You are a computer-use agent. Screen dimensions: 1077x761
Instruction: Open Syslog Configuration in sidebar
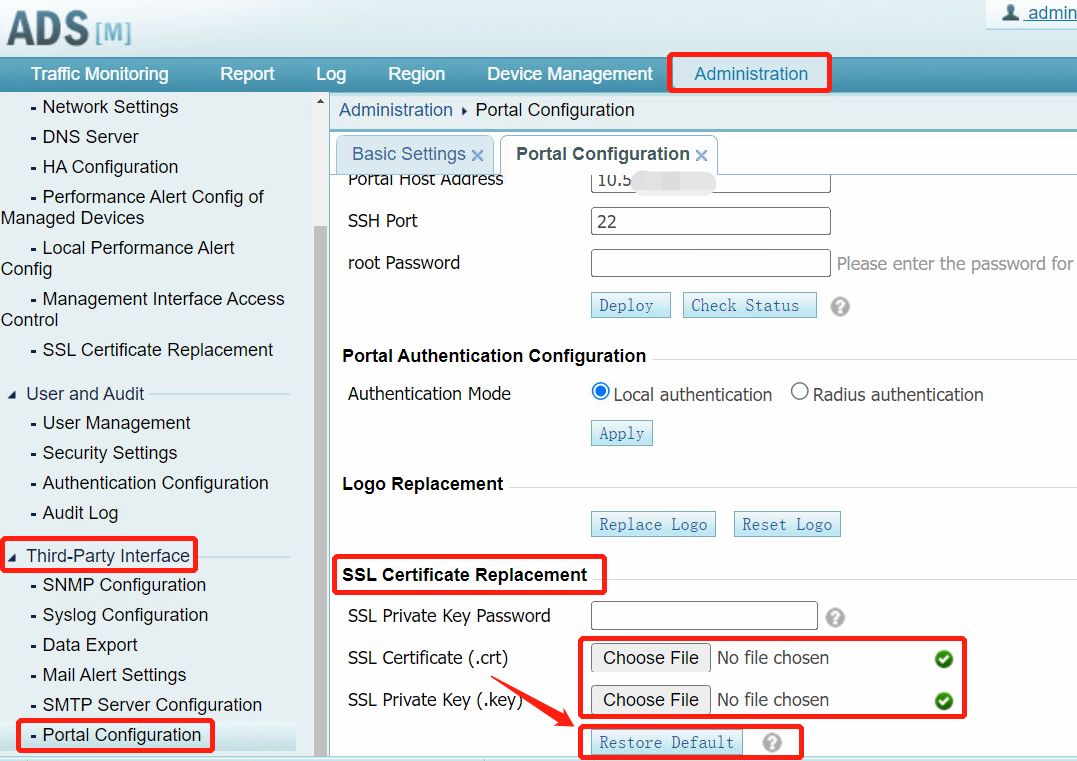click(125, 615)
